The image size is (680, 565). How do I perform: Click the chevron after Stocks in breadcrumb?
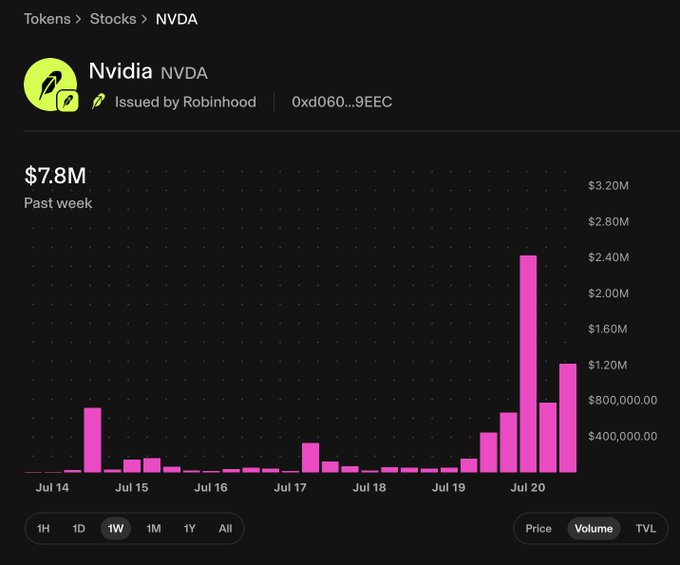click(x=144, y=19)
